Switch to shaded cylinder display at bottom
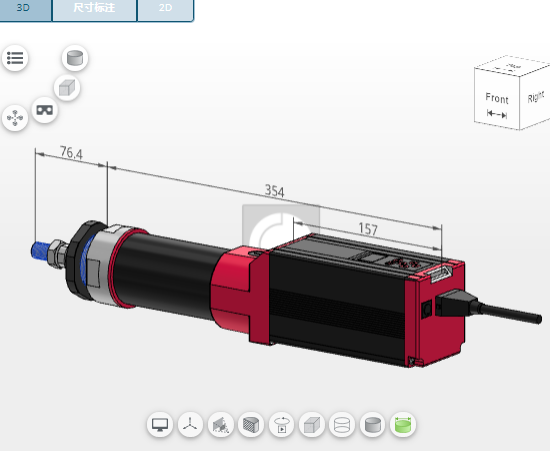This screenshot has height=451, width=550. point(373,425)
